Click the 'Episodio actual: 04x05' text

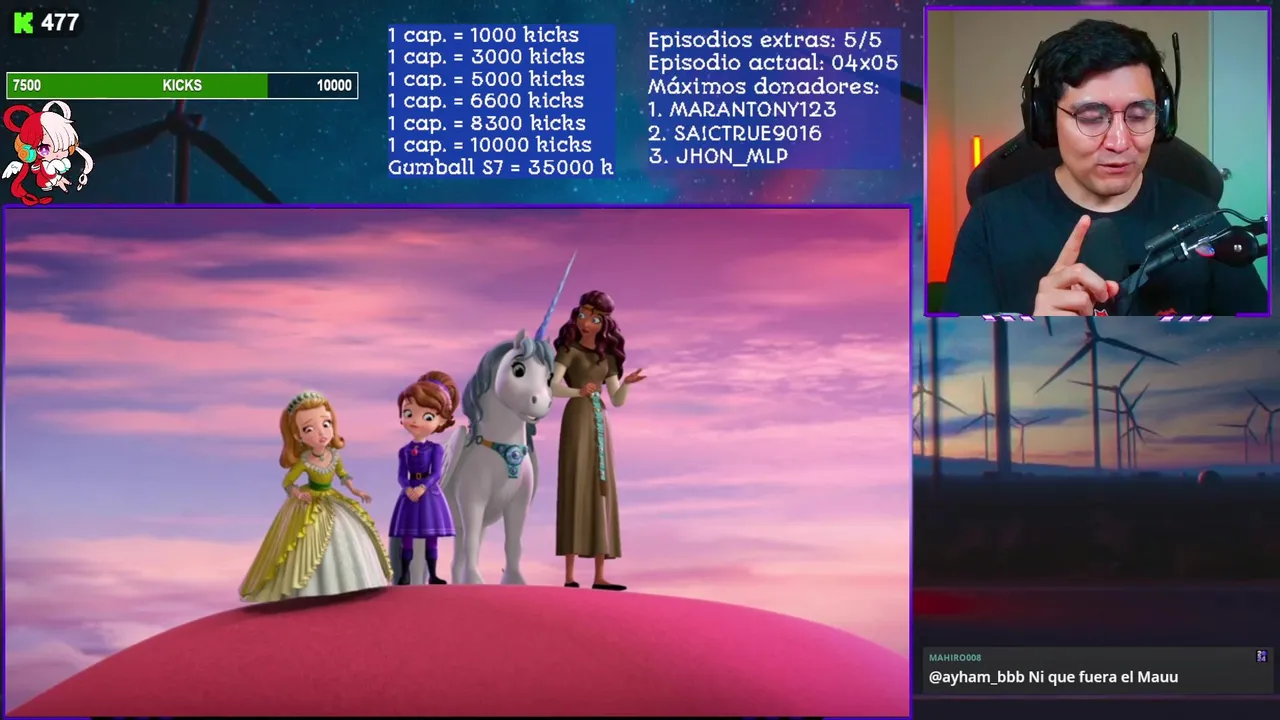(773, 63)
